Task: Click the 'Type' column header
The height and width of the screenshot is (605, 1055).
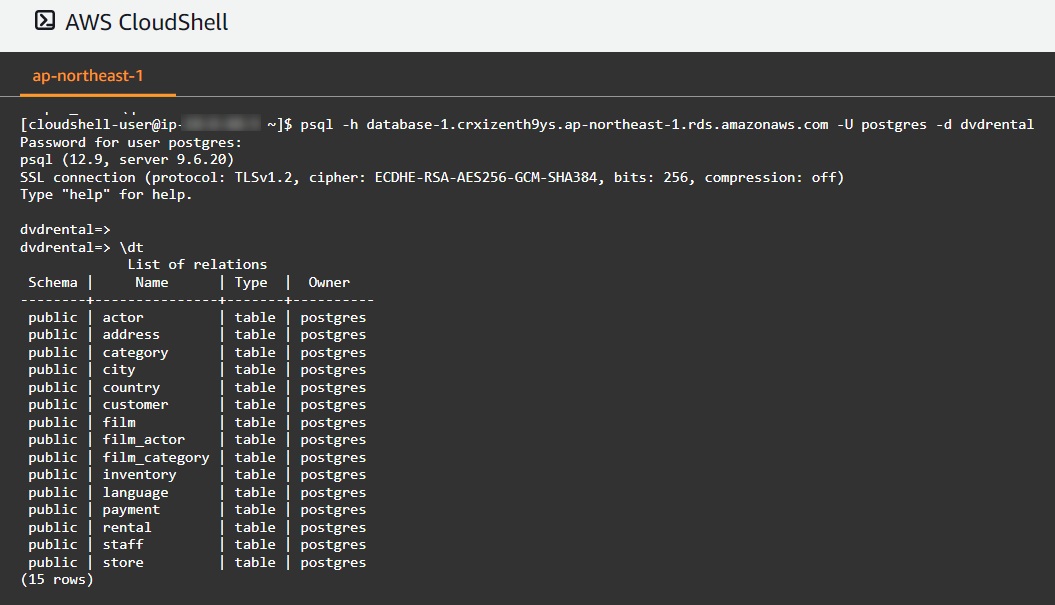Action: point(251,283)
